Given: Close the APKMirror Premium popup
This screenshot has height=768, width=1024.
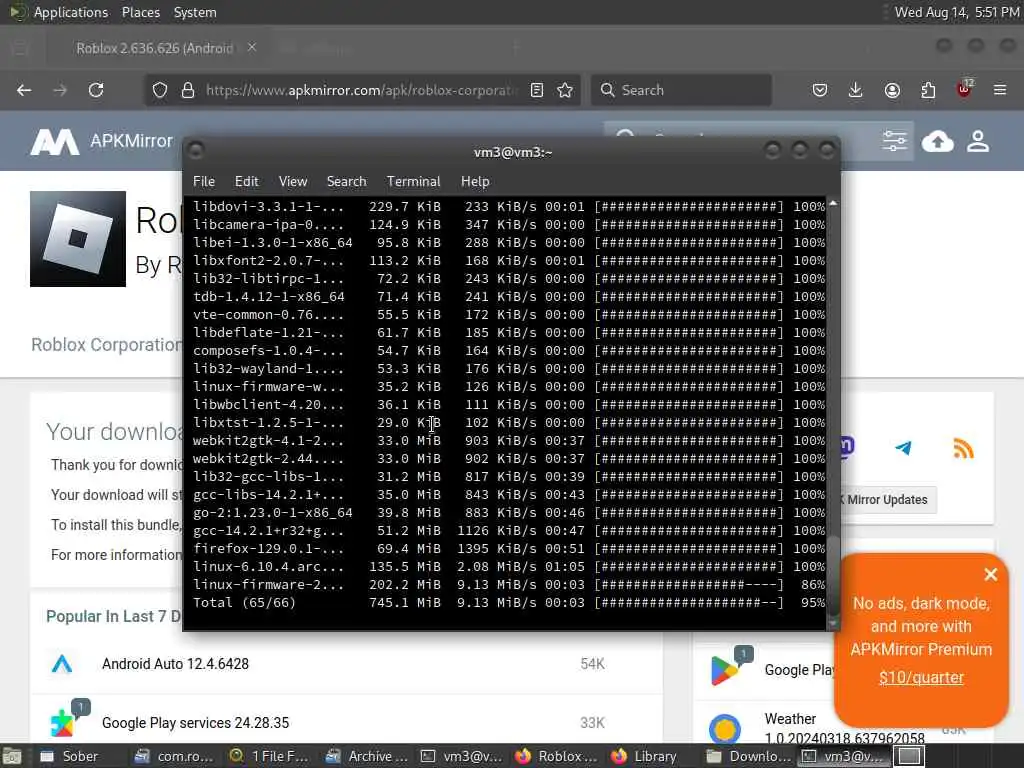Looking at the screenshot, I should coord(991,574).
